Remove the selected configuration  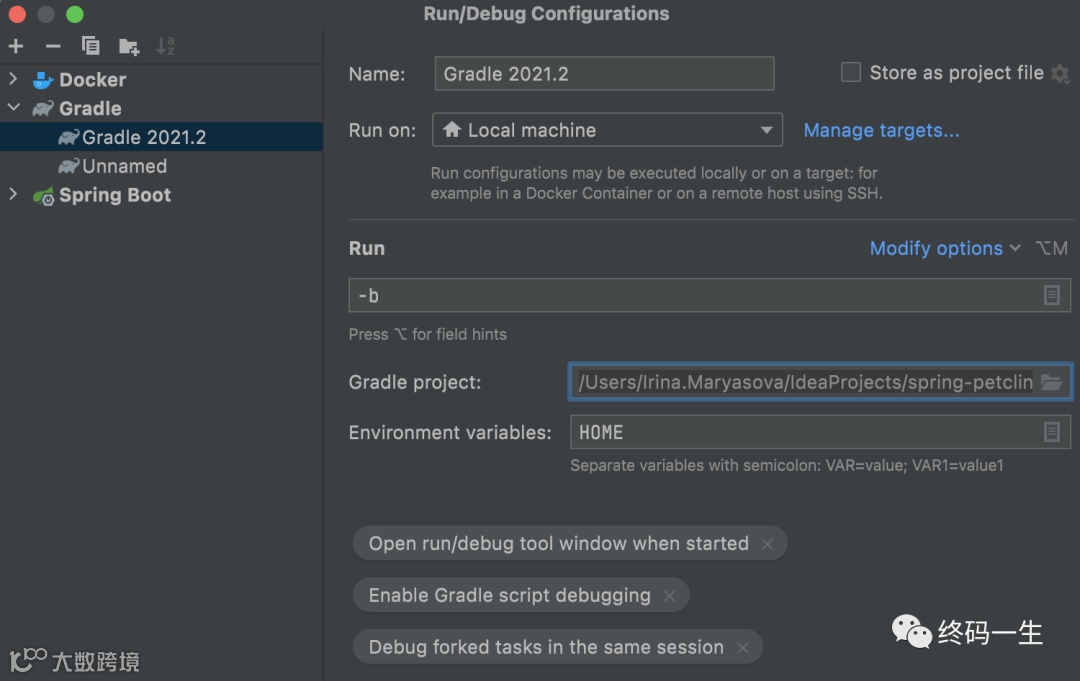point(53,46)
